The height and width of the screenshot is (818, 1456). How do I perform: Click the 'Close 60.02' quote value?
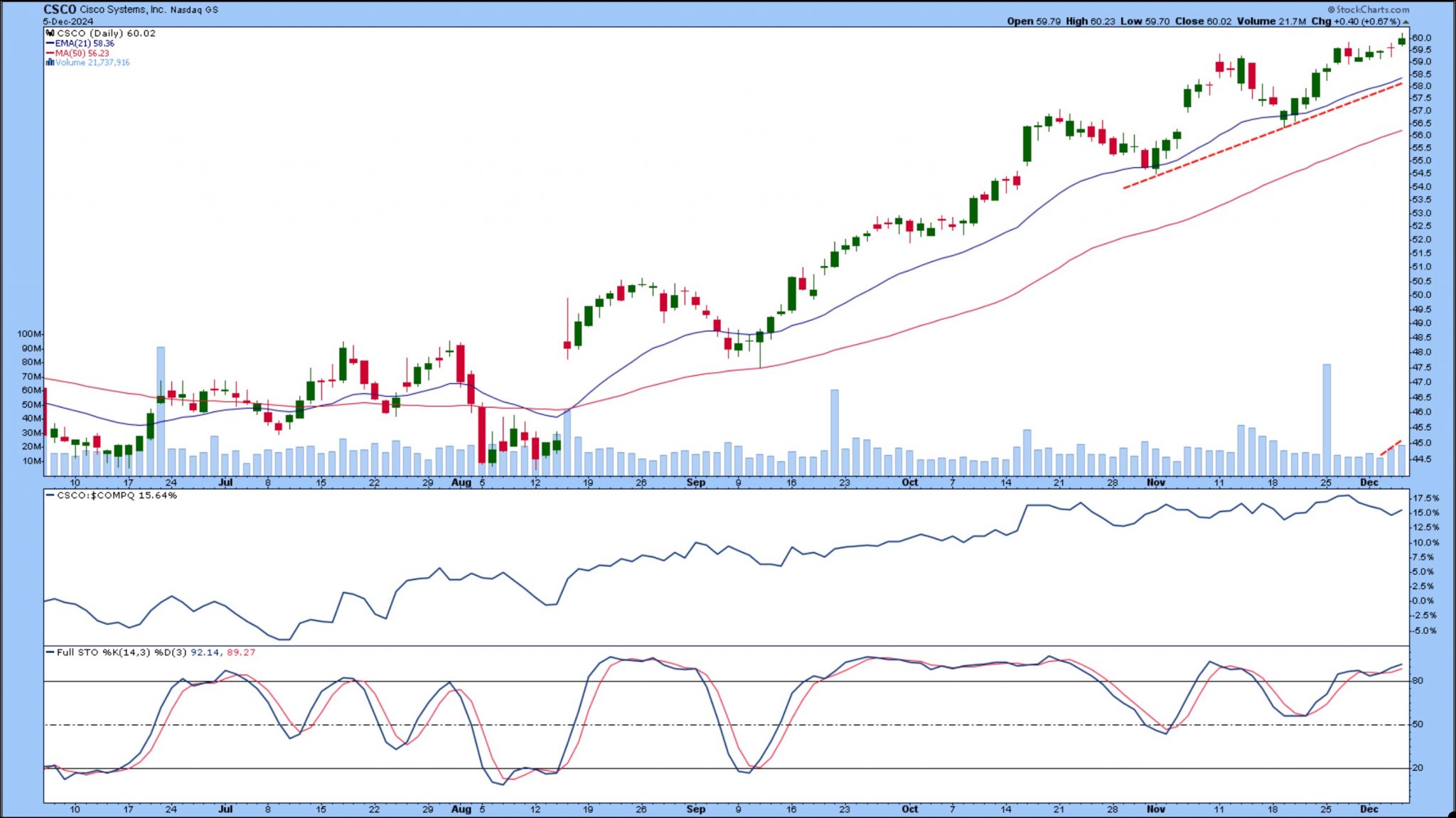pyautogui.click(x=1203, y=21)
